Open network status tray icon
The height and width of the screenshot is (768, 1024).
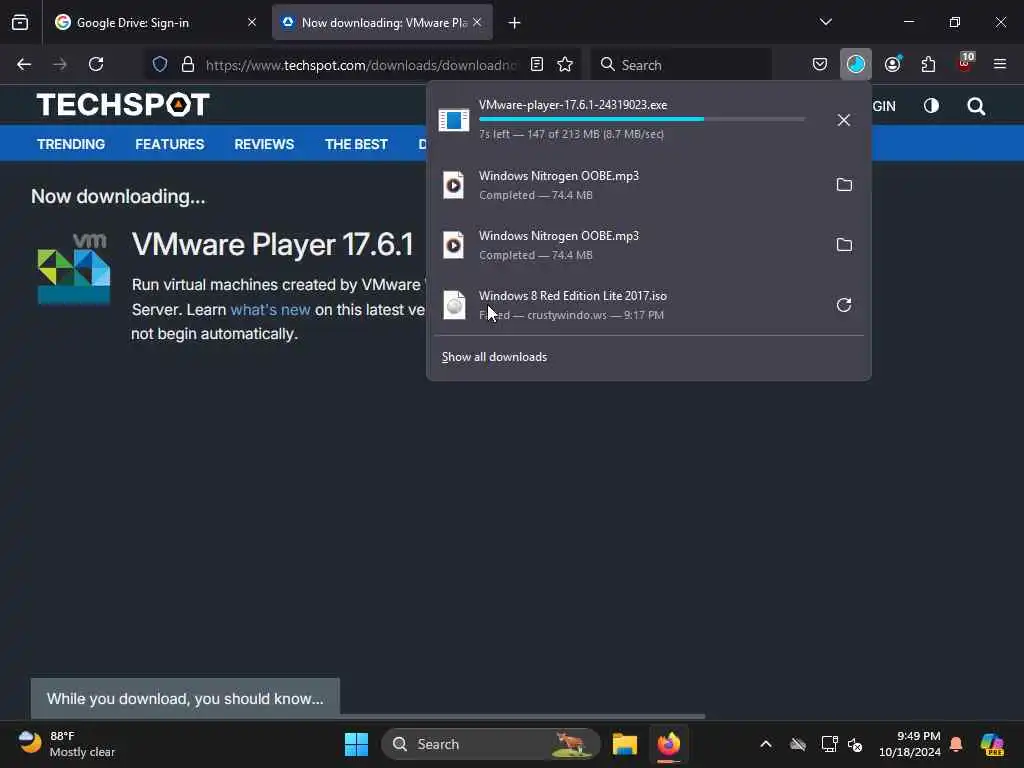[x=829, y=744]
